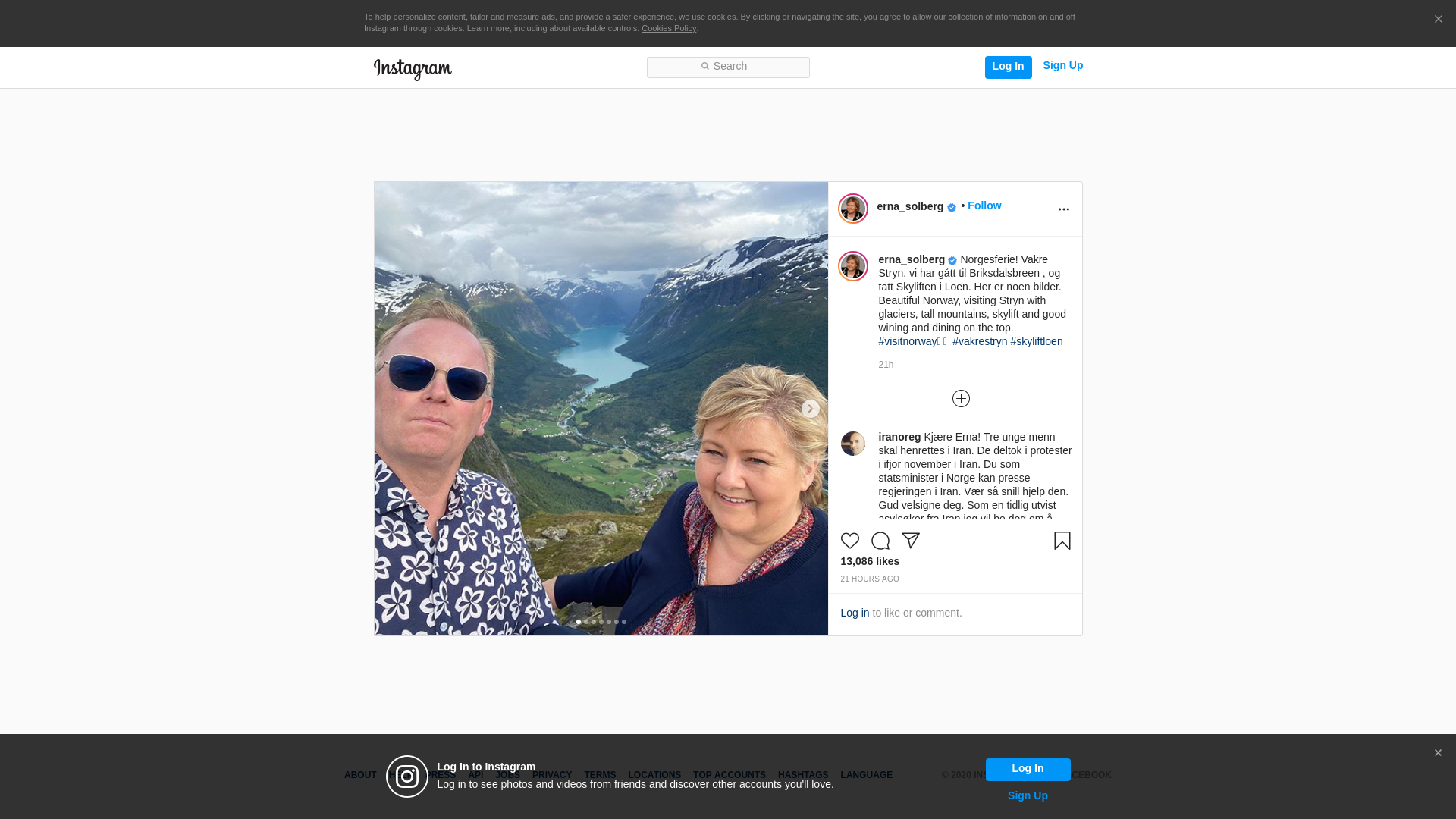Click Sign Up link in bottom banner
The image size is (1456, 819).
click(x=1028, y=795)
